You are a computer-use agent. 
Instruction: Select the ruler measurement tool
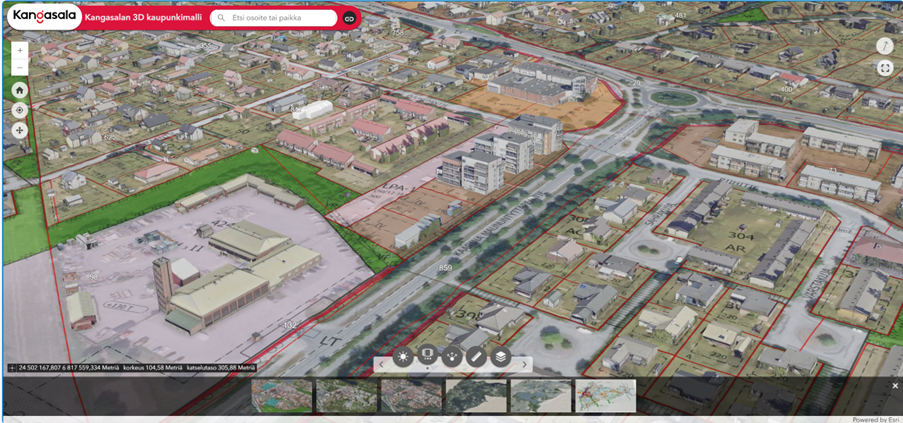point(477,357)
